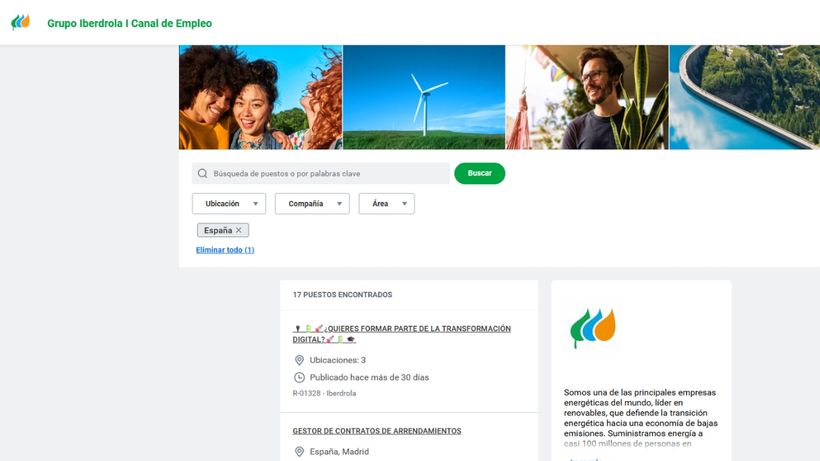Viewport: 820px width, 461px height.
Task: Click the green Buscar button
Action: coord(480,174)
